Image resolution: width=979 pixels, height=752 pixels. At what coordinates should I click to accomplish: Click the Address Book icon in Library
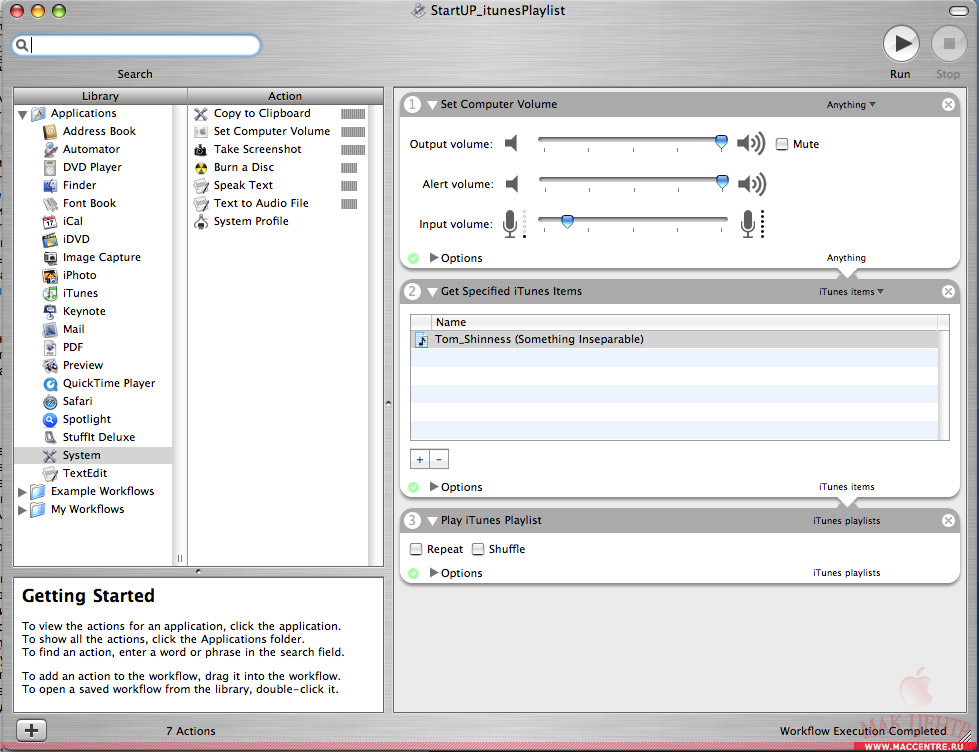click(x=50, y=132)
